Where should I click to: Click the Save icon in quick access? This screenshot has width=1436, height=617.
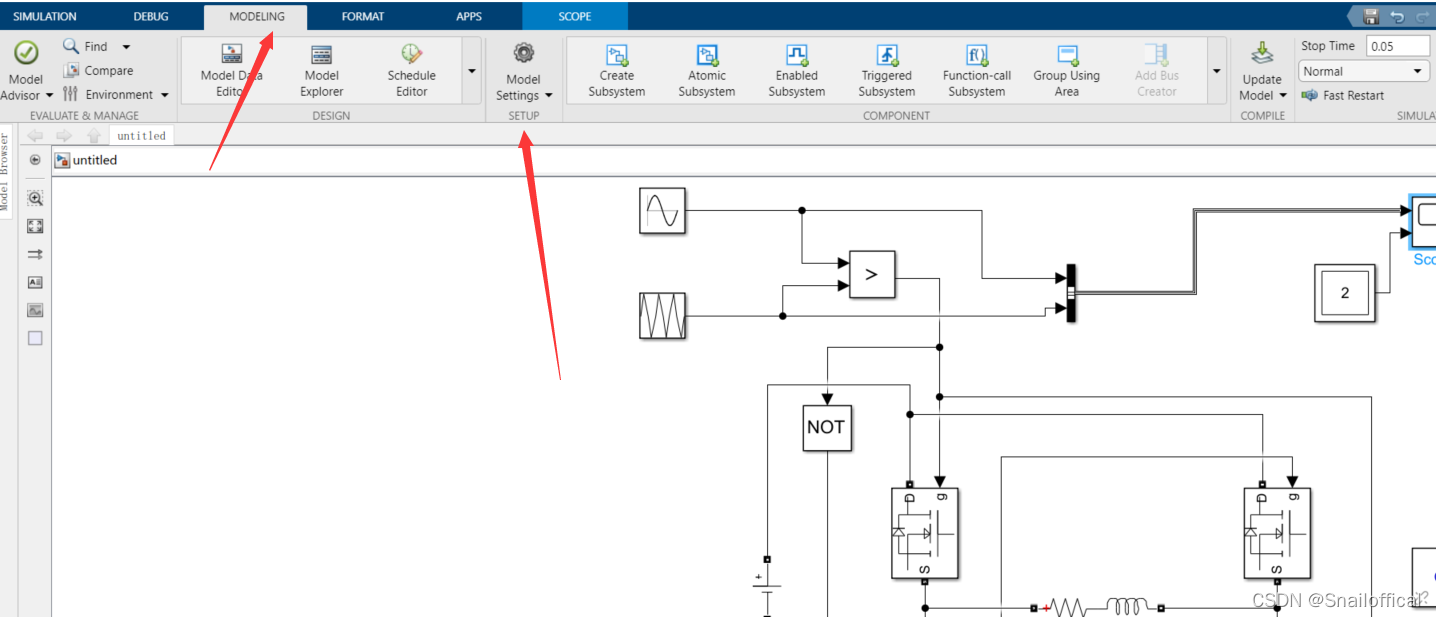pyautogui.click(x=1371, y=16)
